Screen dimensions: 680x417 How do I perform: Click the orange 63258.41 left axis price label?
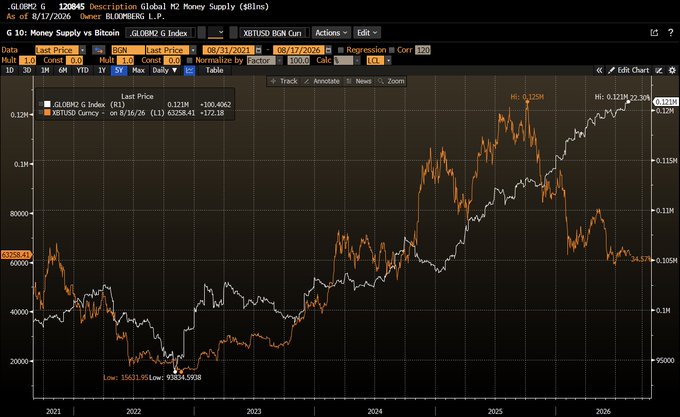pyautogui.click(x=16, y=255)
